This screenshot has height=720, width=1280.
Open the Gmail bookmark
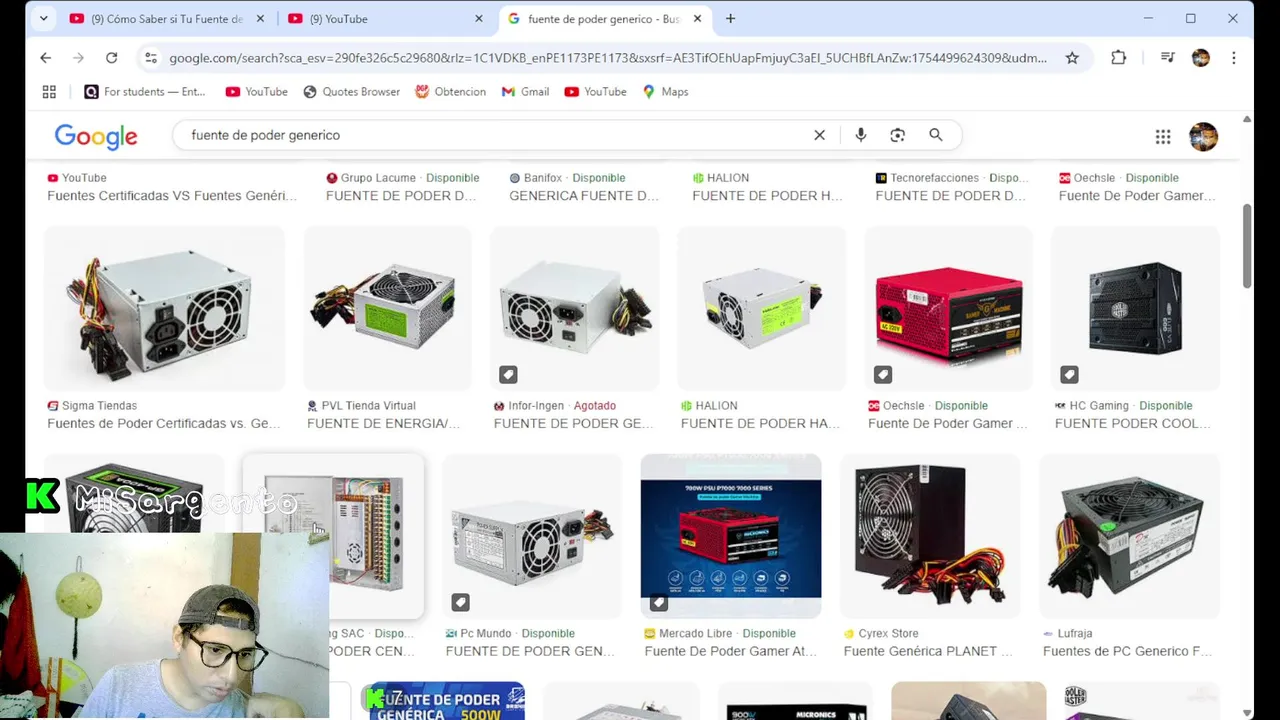526,91
